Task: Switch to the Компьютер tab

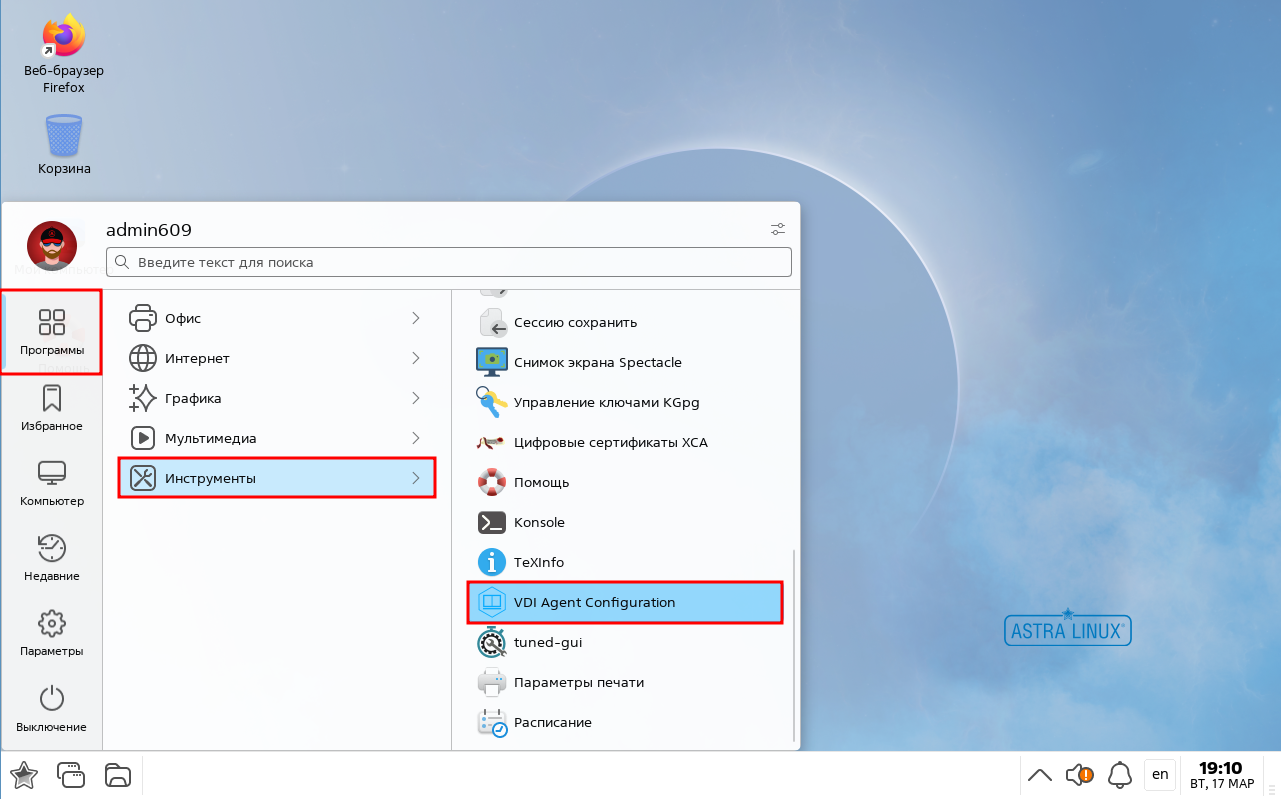Action: pos(52,483)
